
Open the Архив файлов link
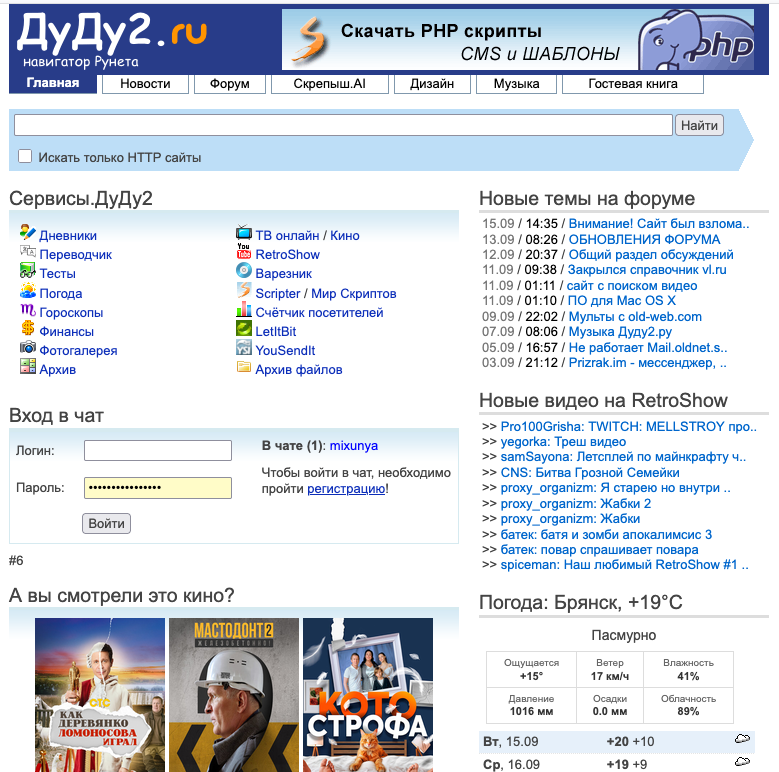[299, 370]
